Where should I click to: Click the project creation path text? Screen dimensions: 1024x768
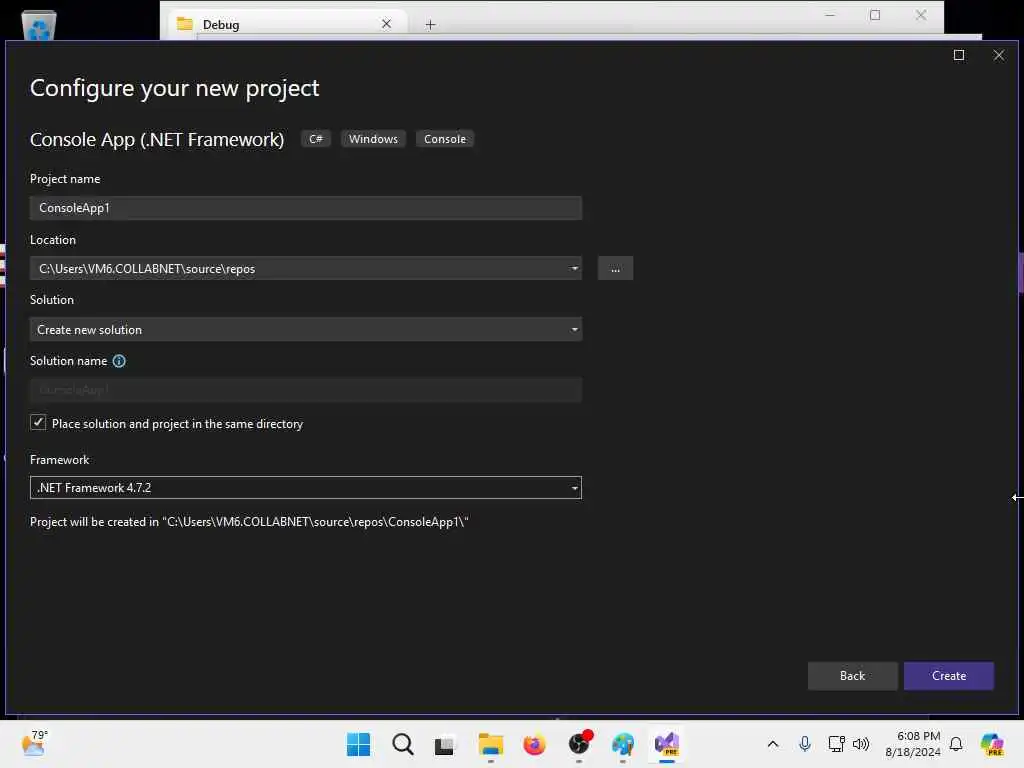249,522
